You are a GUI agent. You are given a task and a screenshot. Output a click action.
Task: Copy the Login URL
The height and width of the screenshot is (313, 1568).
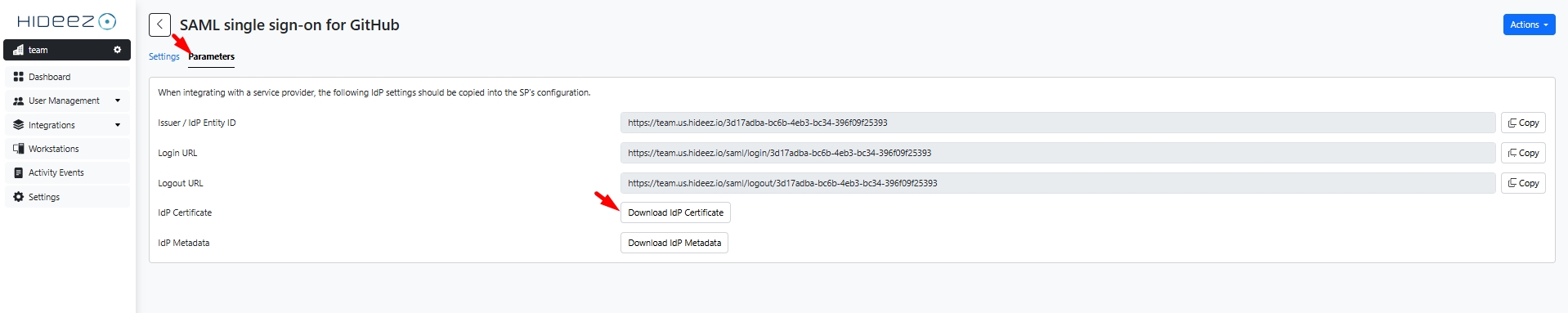1523,153
